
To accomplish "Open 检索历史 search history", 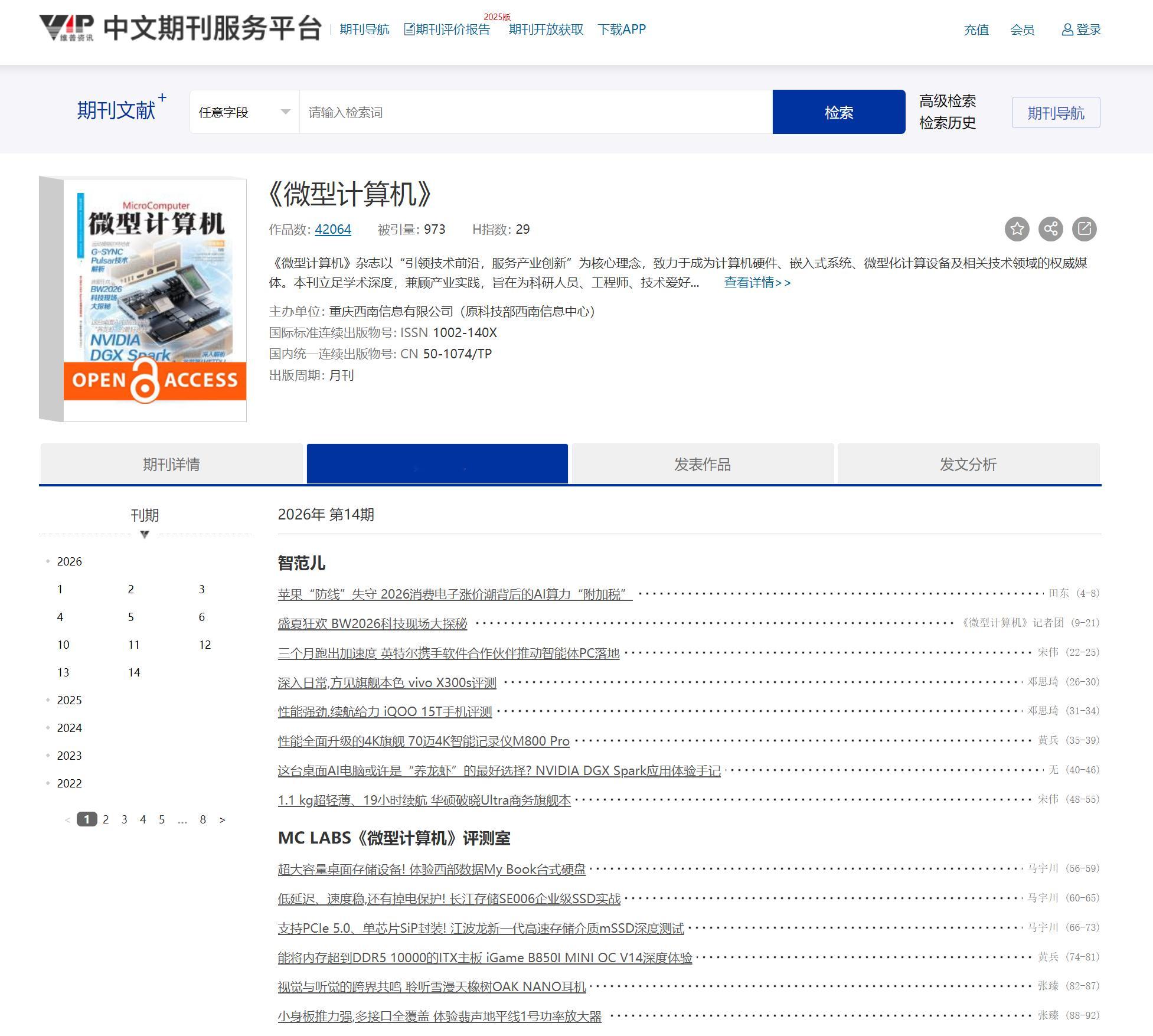I will point(948,123).
